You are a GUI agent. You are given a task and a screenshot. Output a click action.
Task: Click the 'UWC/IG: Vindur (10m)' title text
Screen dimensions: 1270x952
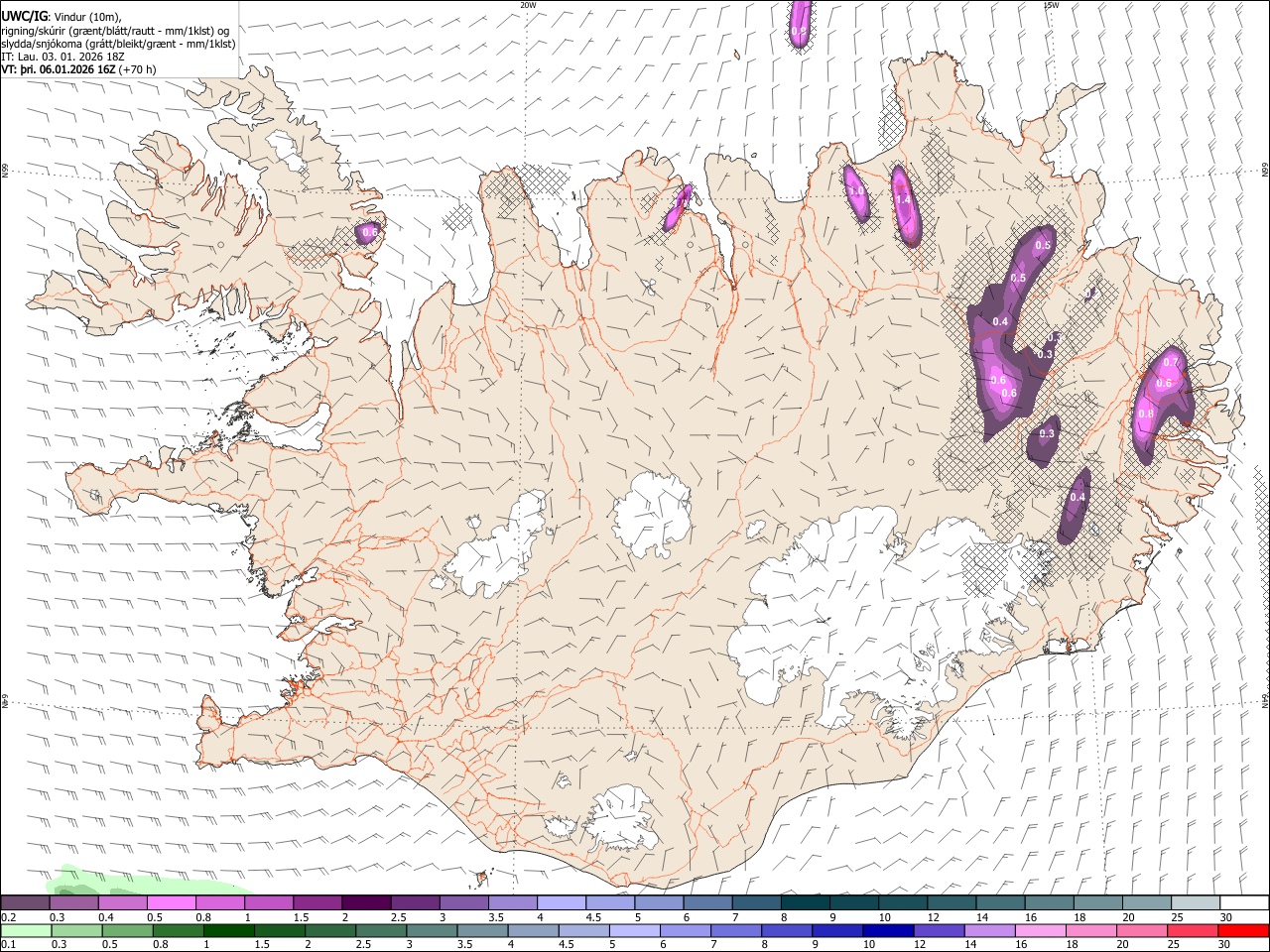(62, 16)
